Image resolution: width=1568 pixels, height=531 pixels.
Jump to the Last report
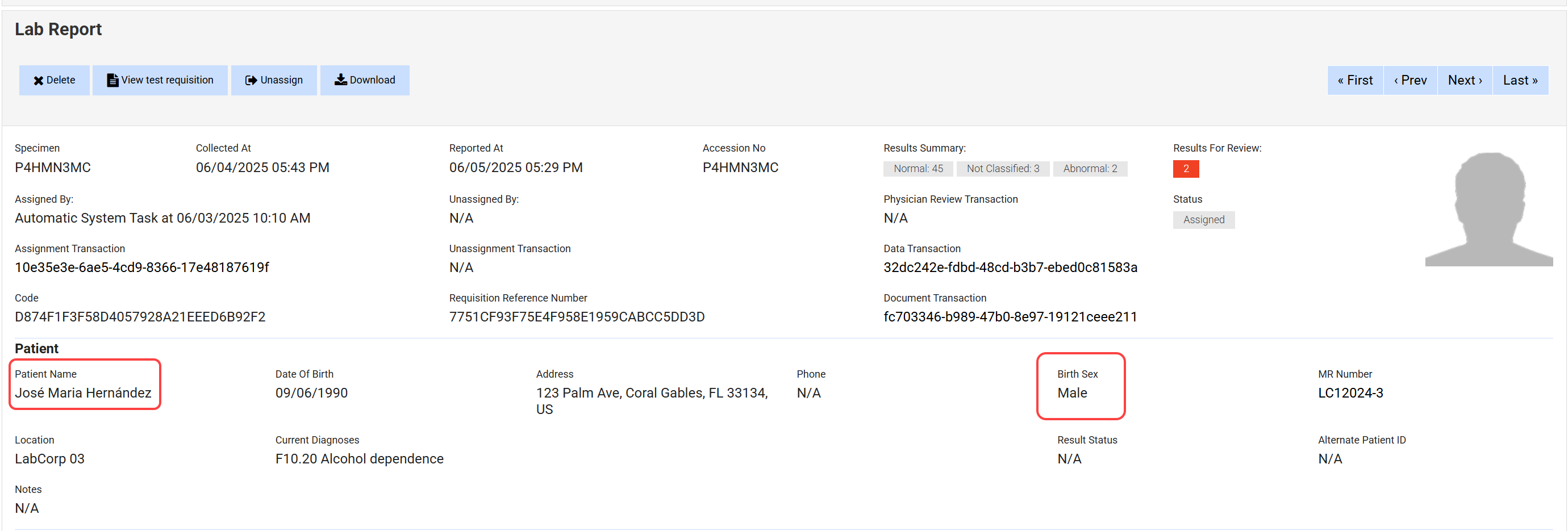coord(1519,80)
